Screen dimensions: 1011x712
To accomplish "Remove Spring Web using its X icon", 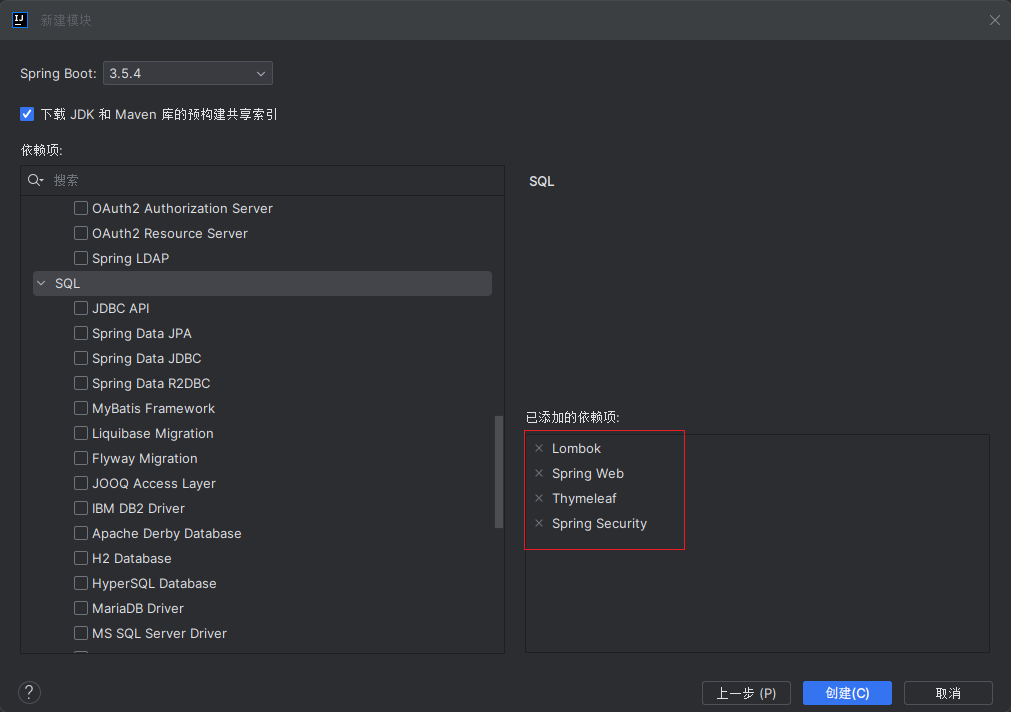I will tap(539, 473).
